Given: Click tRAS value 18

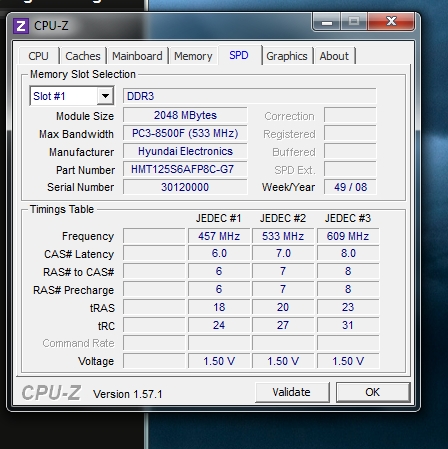Looking at the screenshot, I should 219,307.
